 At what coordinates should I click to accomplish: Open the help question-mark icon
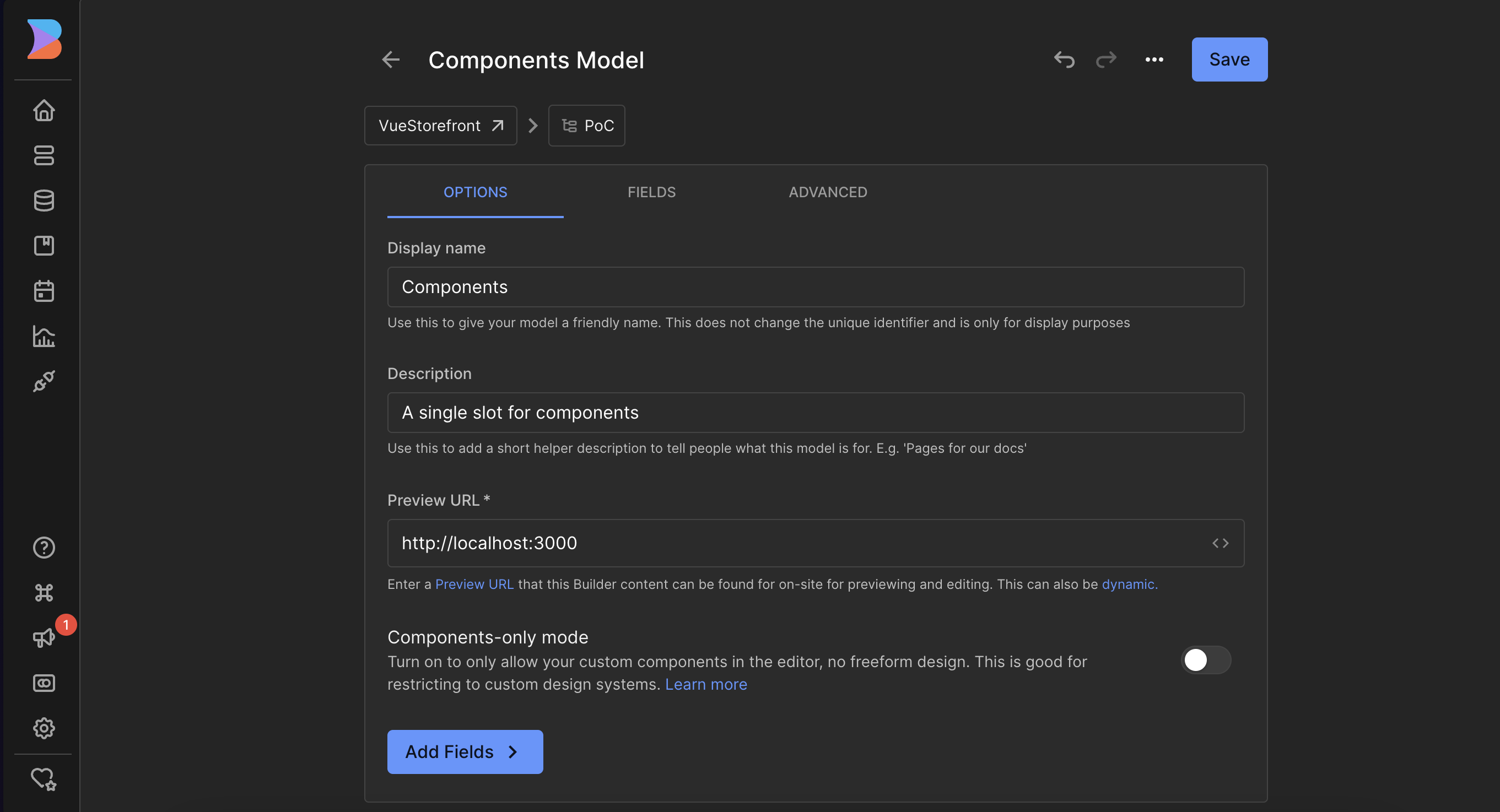coord(44,547)
